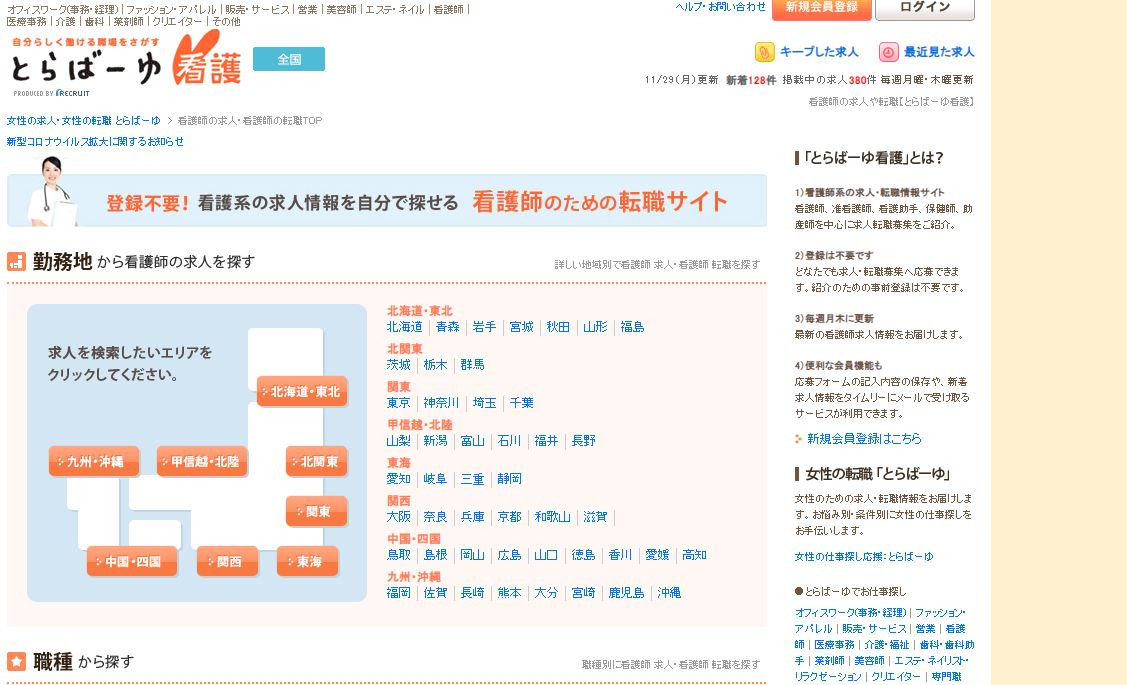
Task: Click the 最近見た求人 clock icon
Action: (888, 52)
